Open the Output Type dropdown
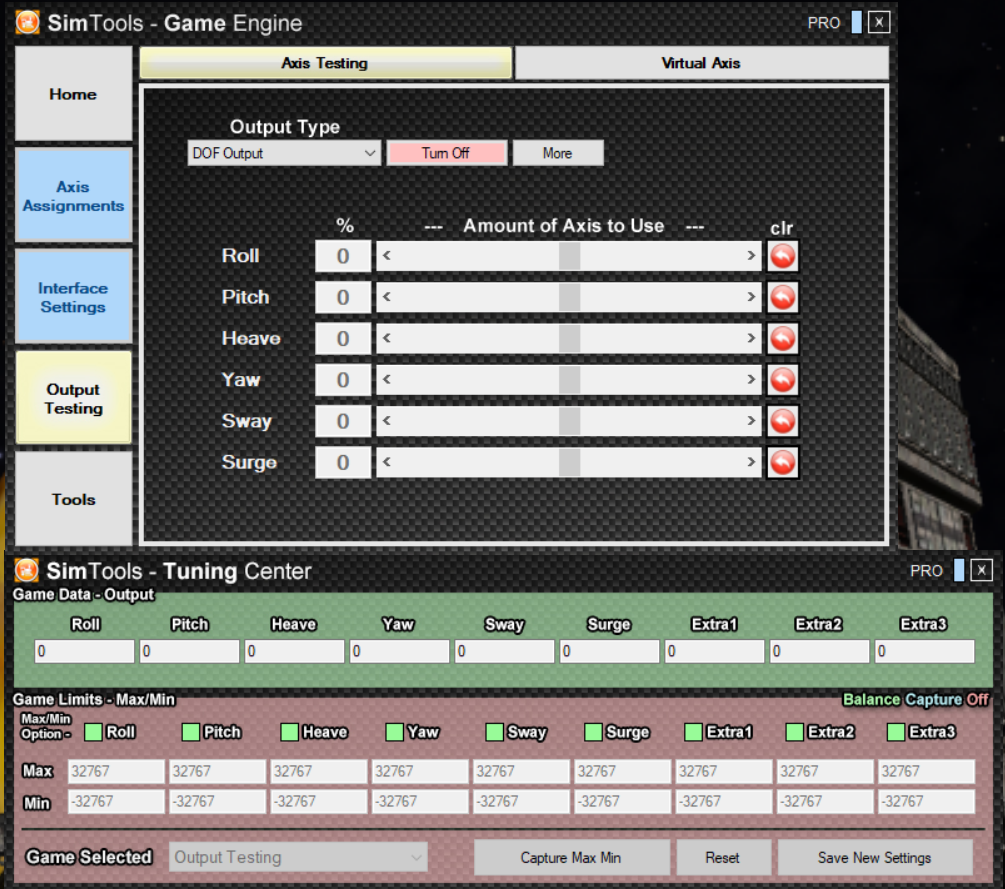Viewport: 1005px width, 889px height. 284,153
